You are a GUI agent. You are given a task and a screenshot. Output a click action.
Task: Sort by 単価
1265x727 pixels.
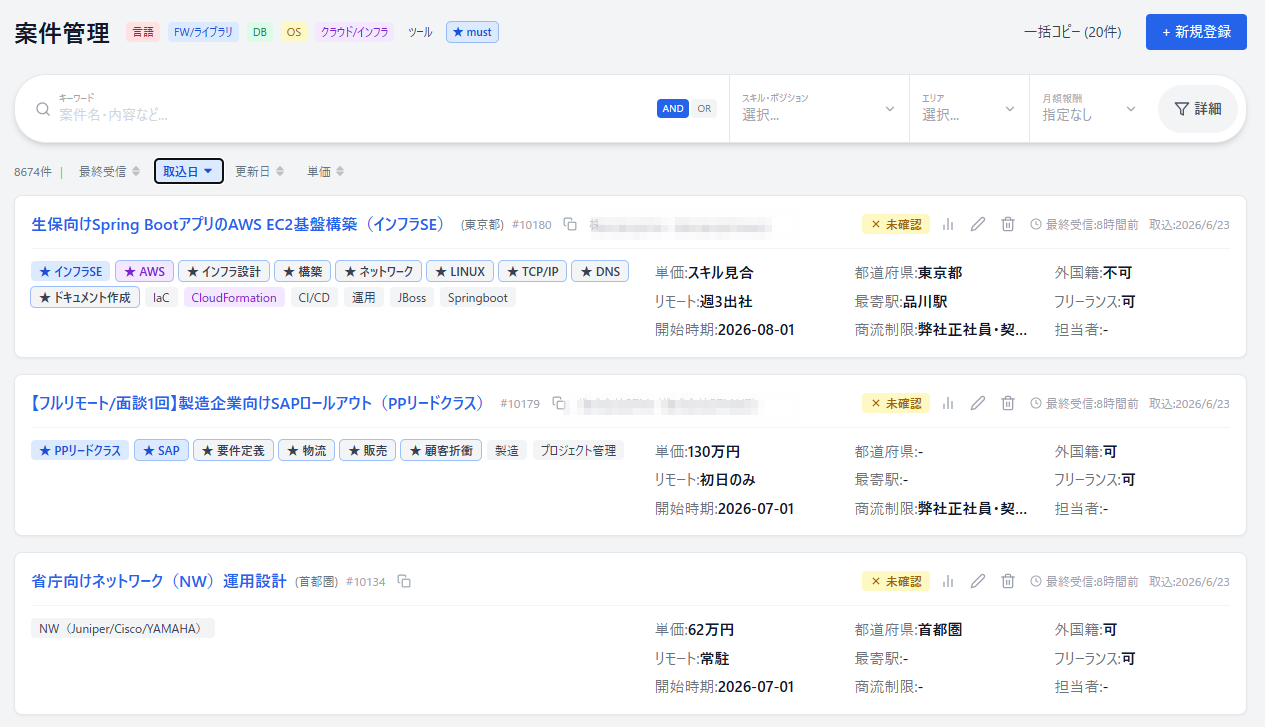[326, 171]
